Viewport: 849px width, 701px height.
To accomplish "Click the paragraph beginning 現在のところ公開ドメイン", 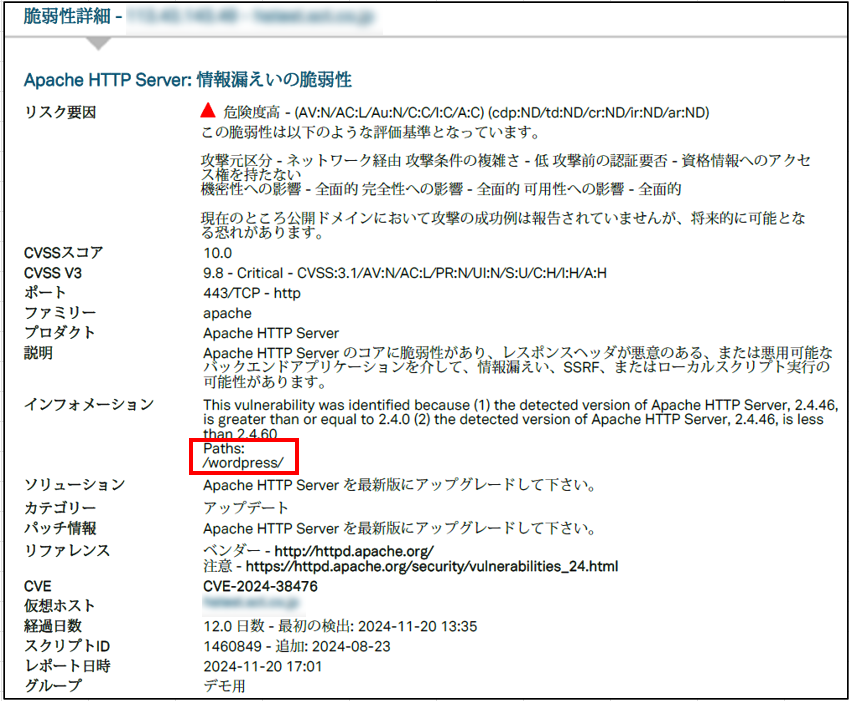I will (504, 225).
